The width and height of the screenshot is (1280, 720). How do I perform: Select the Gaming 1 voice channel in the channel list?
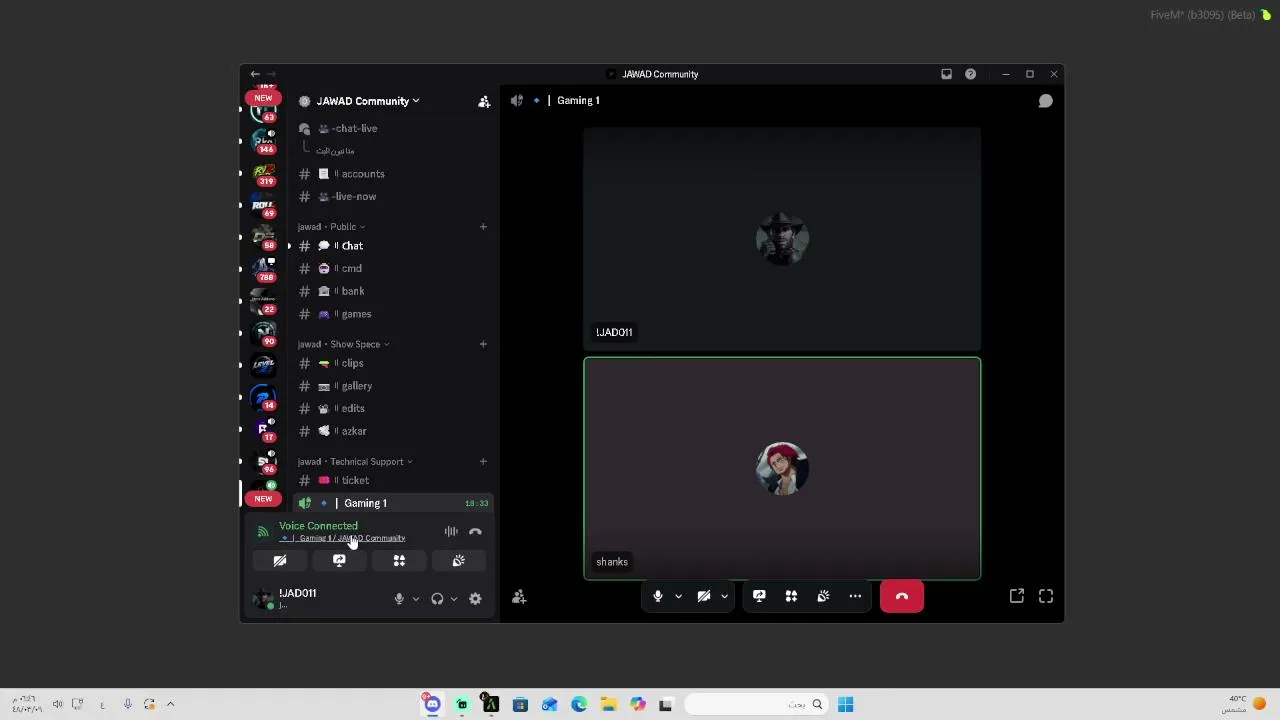[x=392, y=503]
